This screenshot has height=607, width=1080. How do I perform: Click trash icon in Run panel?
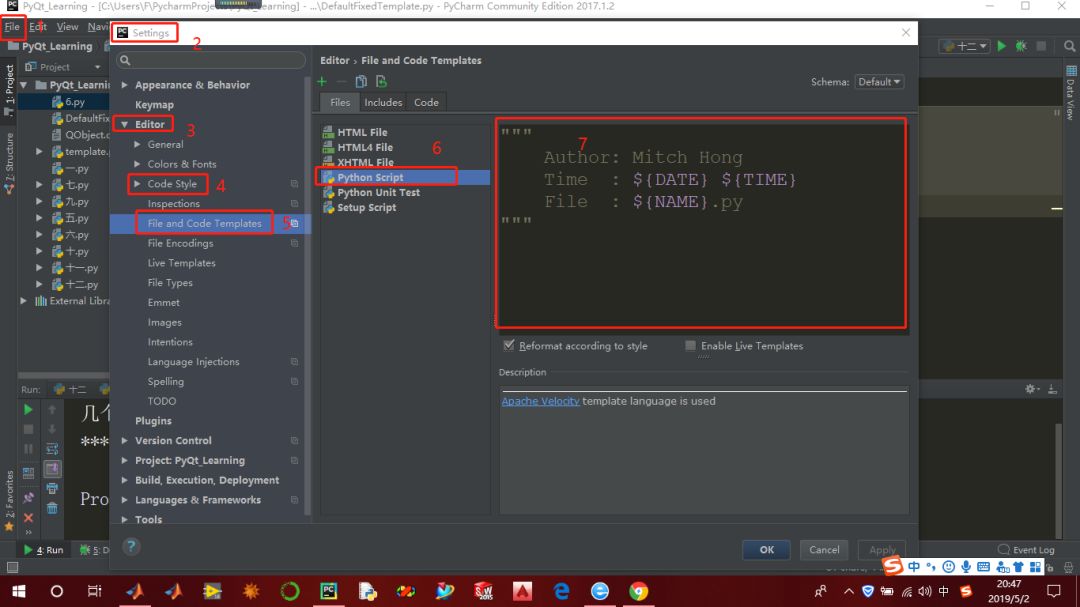52,508
